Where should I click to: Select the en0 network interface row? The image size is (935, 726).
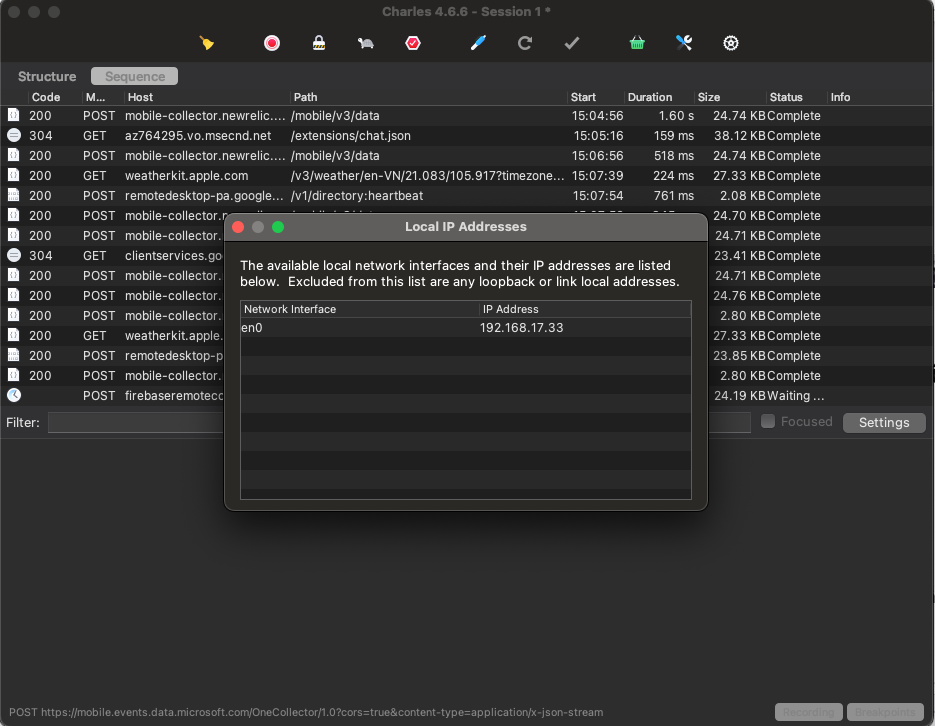pos(350,327)
